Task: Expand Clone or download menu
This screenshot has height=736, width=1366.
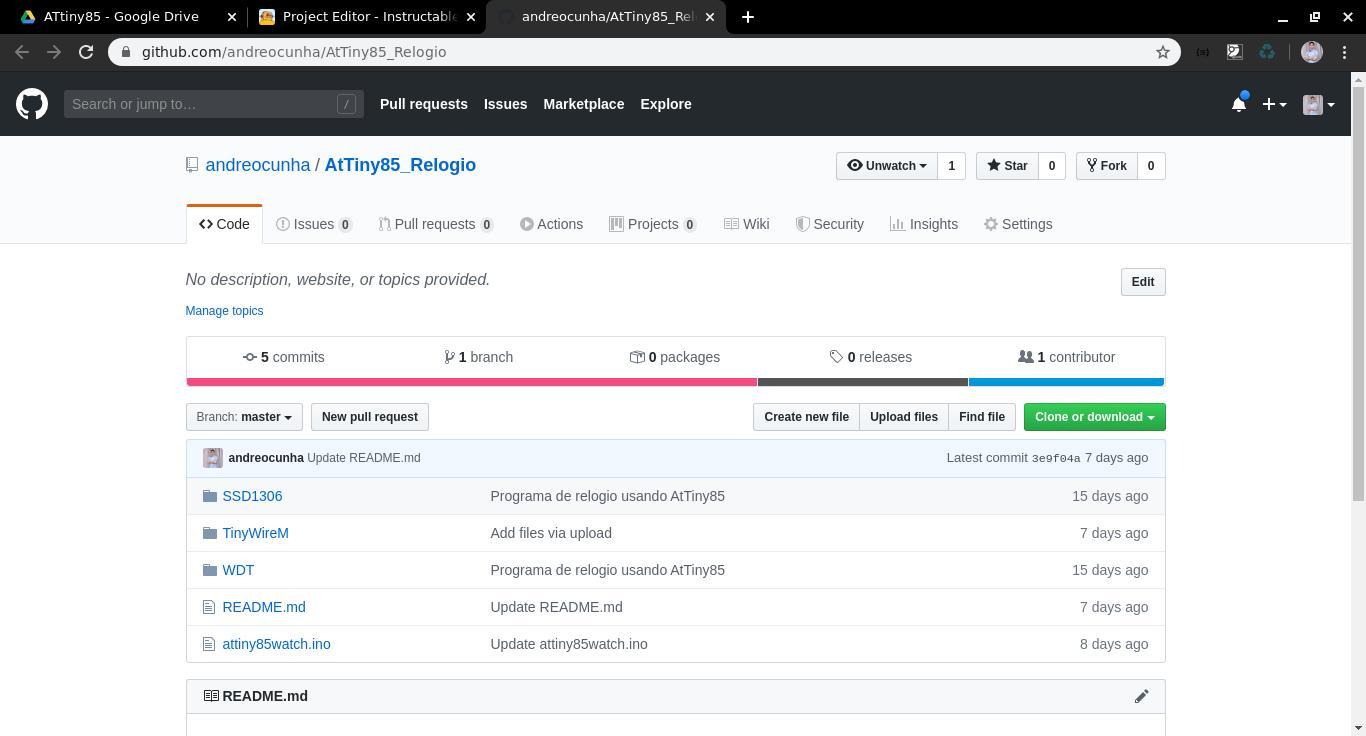Action: tap(1094, 417)
